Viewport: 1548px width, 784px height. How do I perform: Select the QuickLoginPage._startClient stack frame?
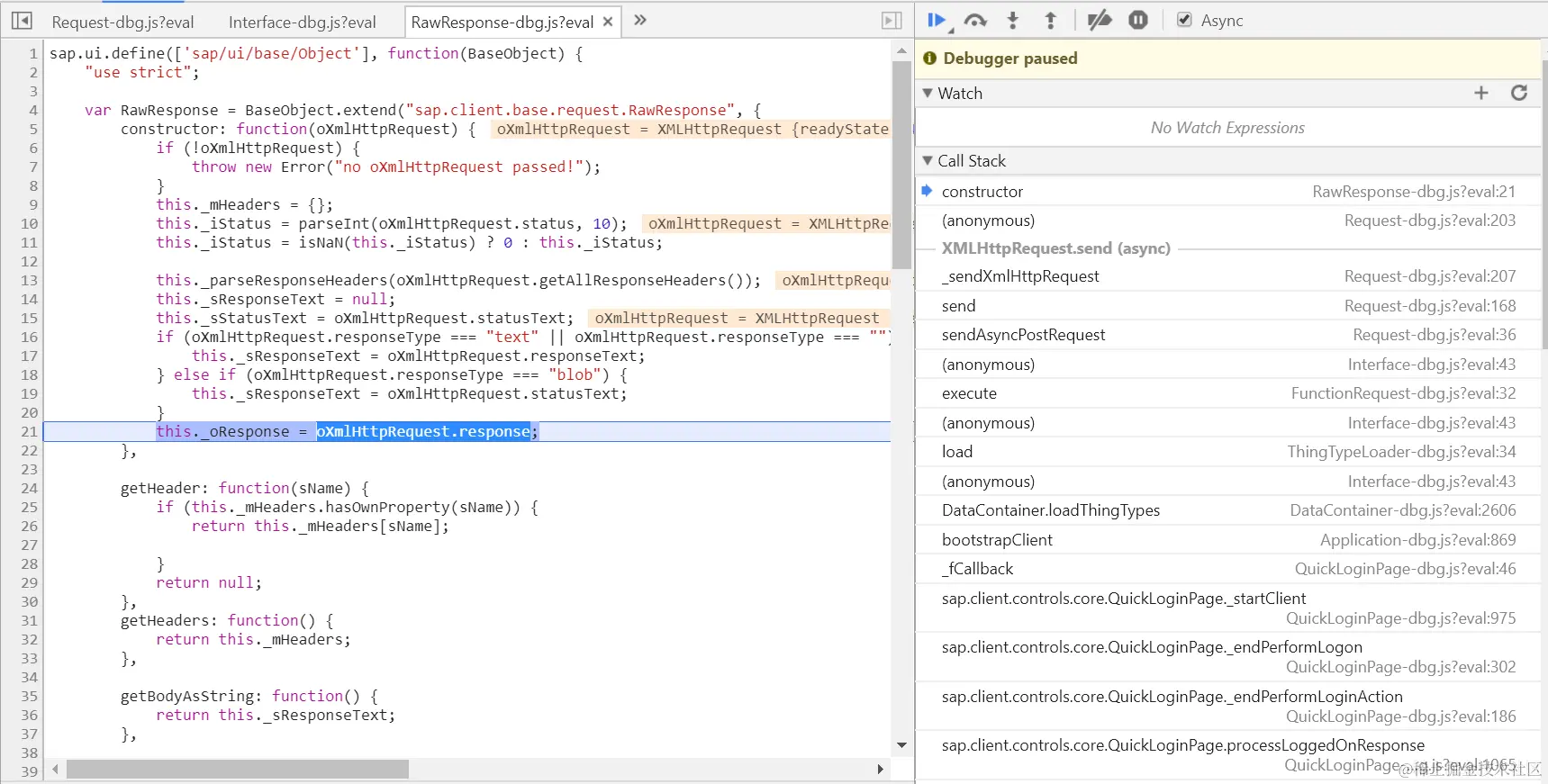1228,608
